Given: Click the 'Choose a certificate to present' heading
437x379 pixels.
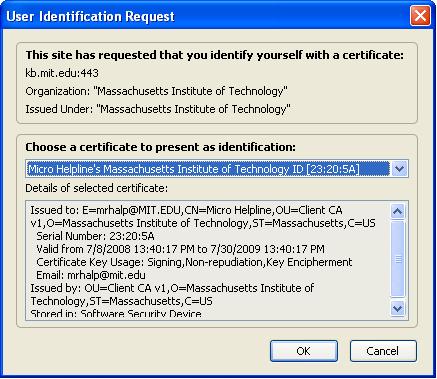Looking at the screenshot, I should click(160, 147).
